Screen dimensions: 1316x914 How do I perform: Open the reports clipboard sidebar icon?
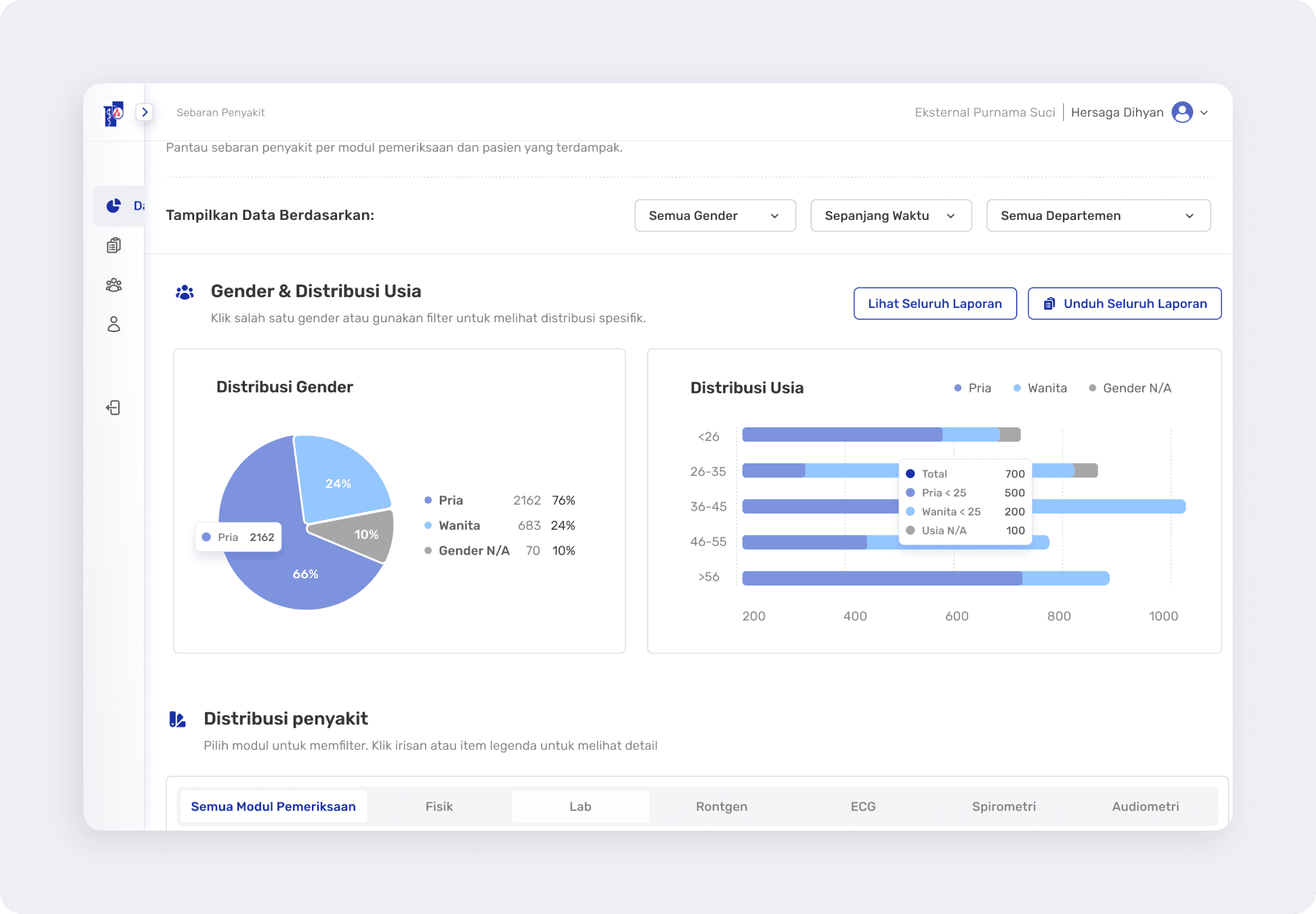[114, 245]
